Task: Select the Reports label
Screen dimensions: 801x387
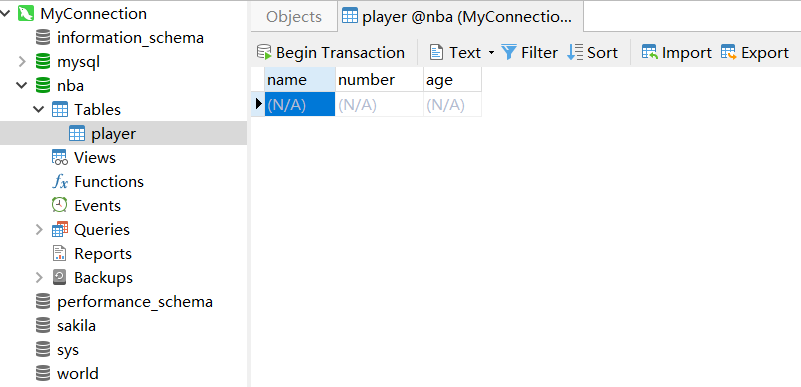Action: (x=103, y=254)
